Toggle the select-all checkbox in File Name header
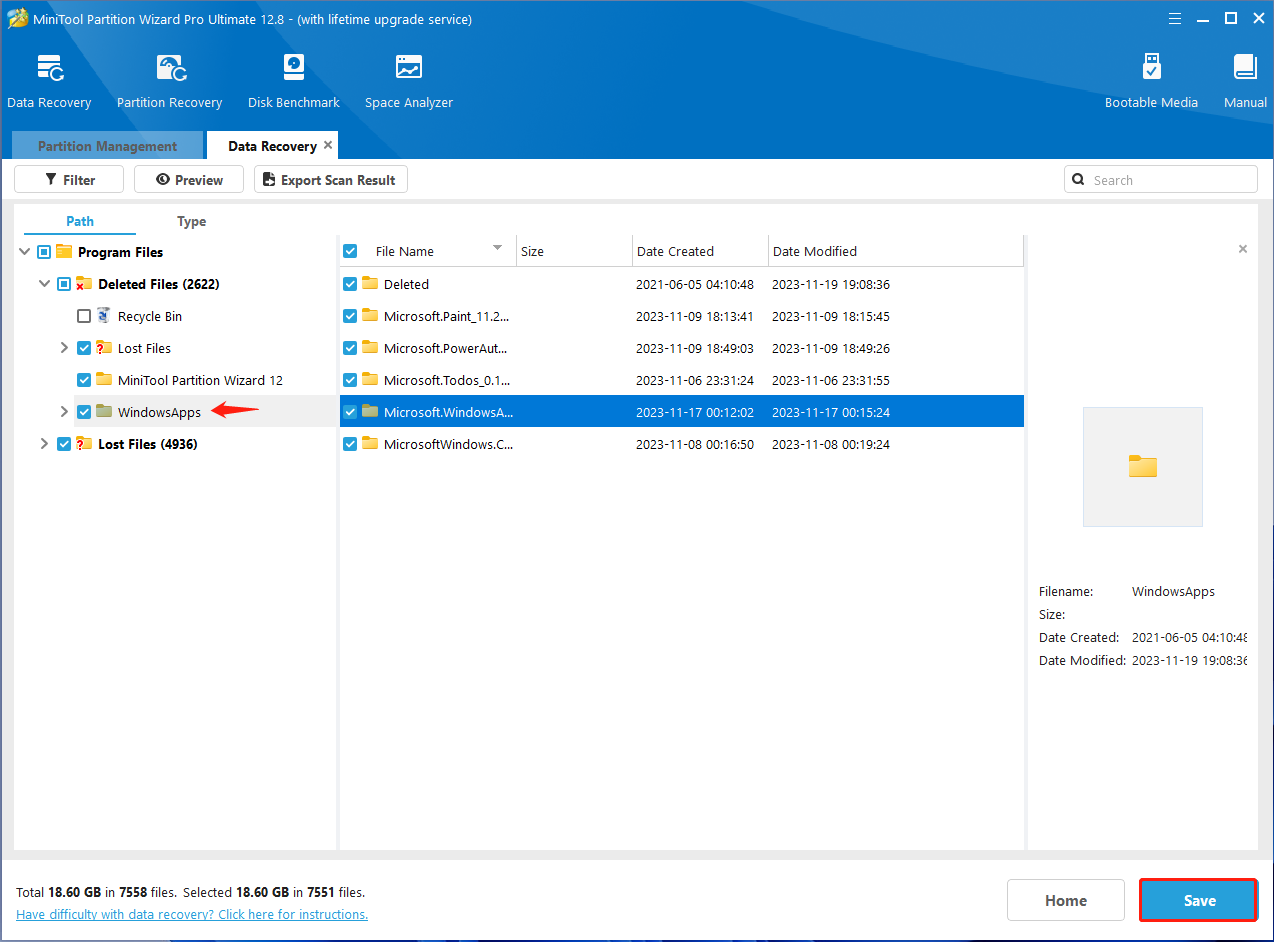Screen dimensions: 1274x942 (350, 252)
